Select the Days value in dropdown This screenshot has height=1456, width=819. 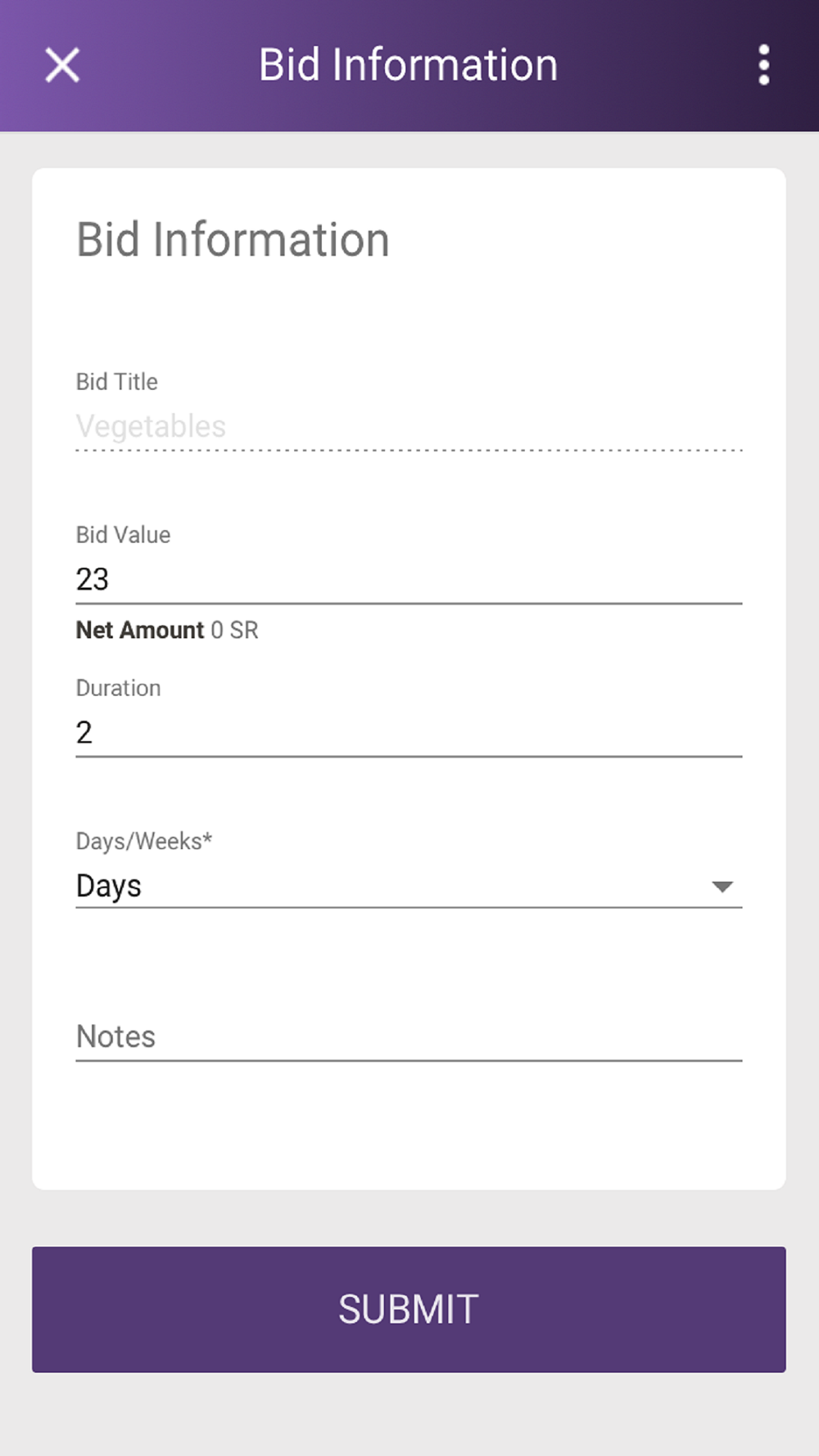pyautogui.click(x=109, y=886)
